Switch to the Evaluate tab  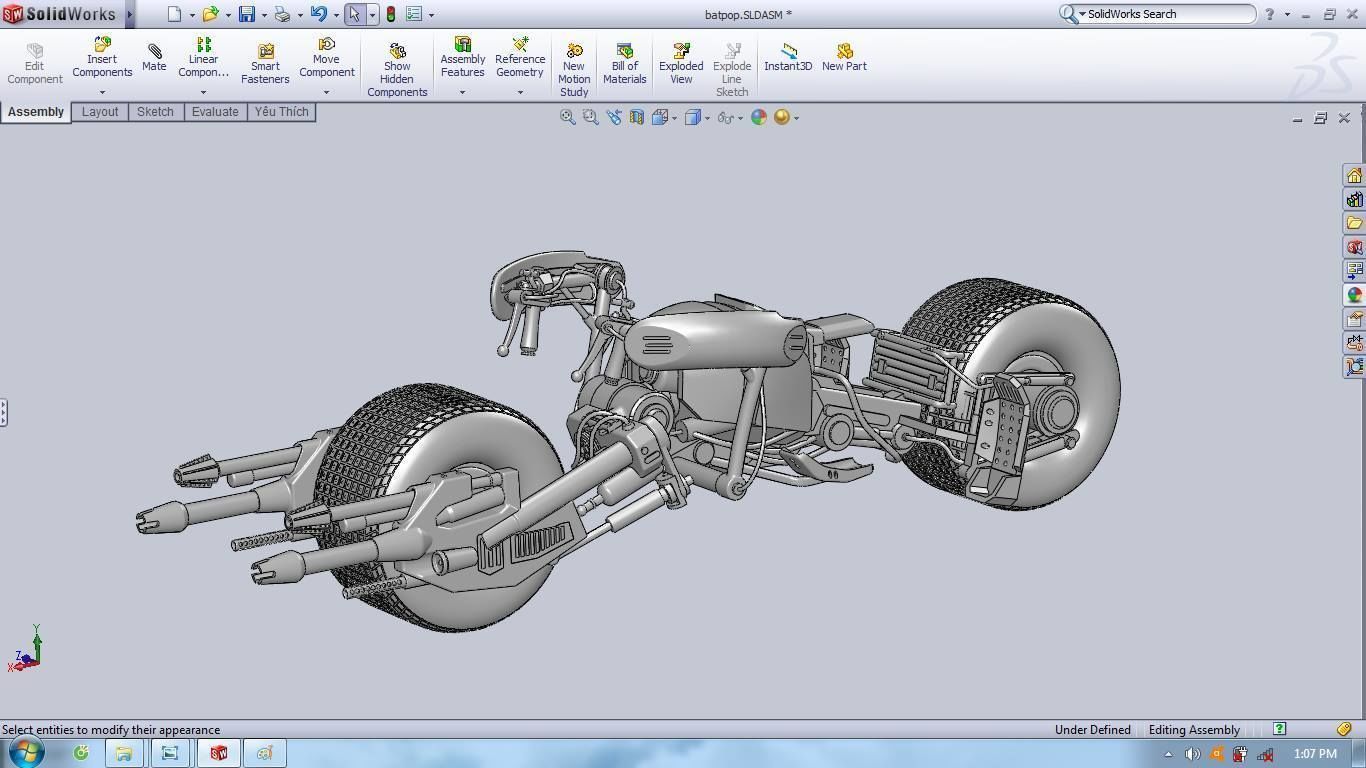click(215, 112)
